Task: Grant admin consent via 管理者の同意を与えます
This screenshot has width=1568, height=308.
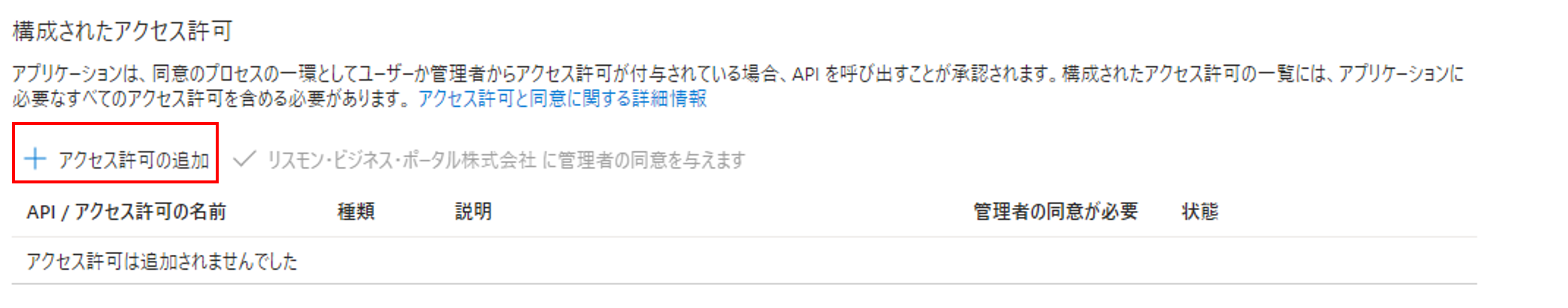Action: tap(489, 160)
